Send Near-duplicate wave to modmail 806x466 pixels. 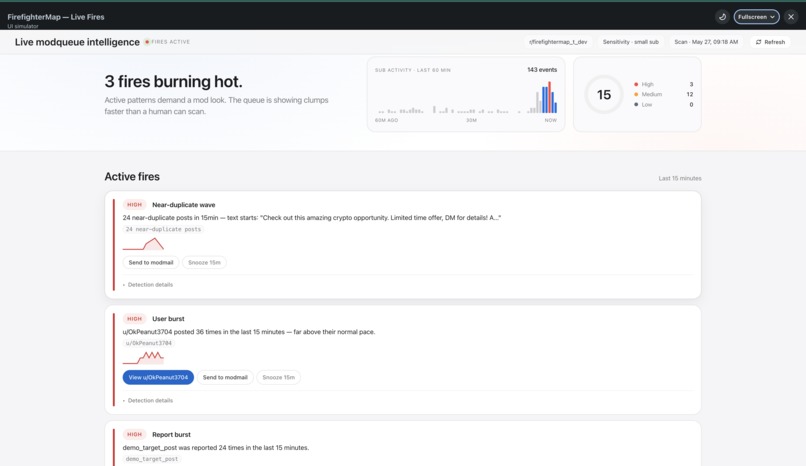click(151, 263)
